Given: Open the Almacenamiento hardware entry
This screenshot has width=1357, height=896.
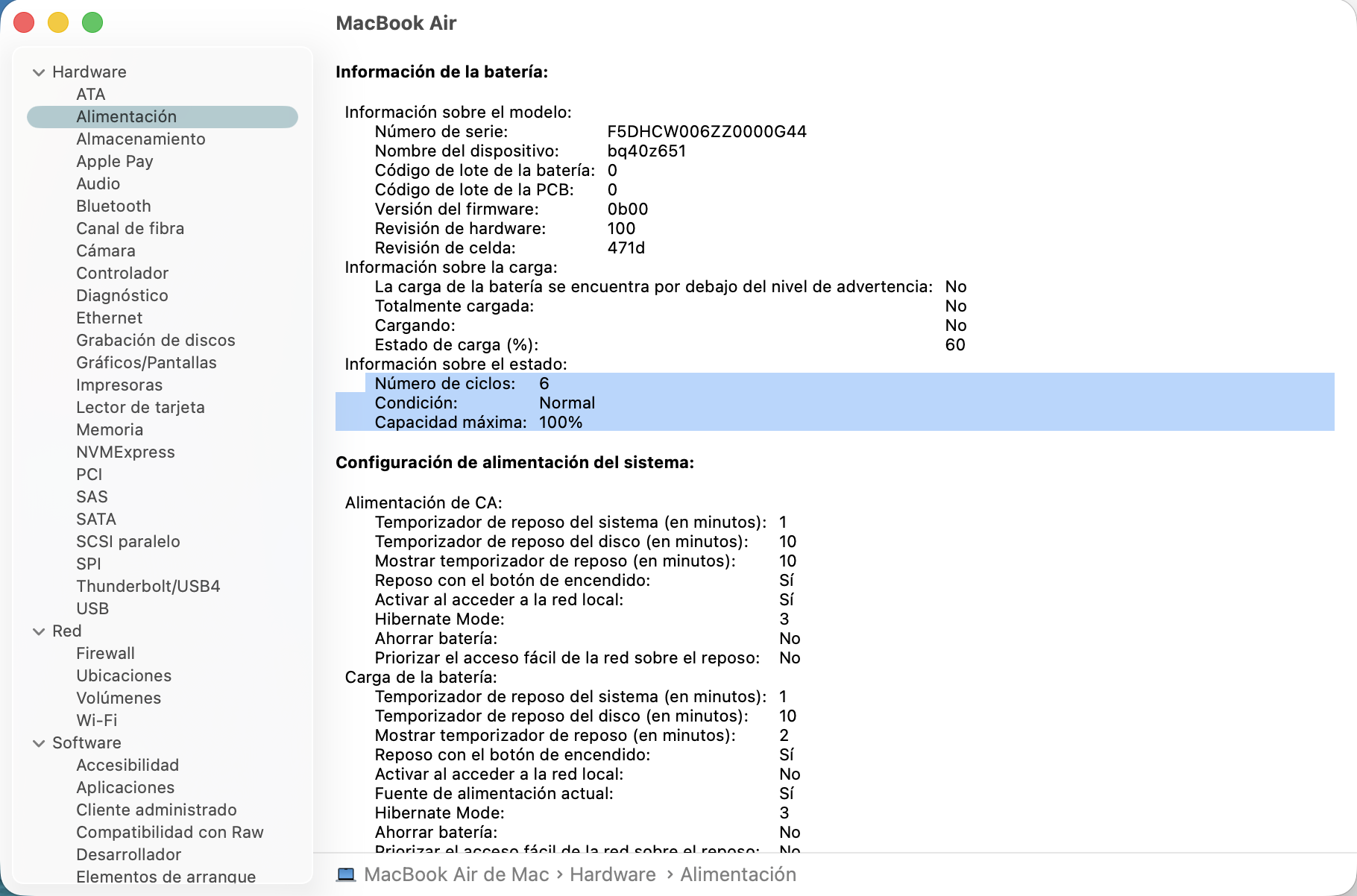Looking at the screenshot, I should point(140,139).
